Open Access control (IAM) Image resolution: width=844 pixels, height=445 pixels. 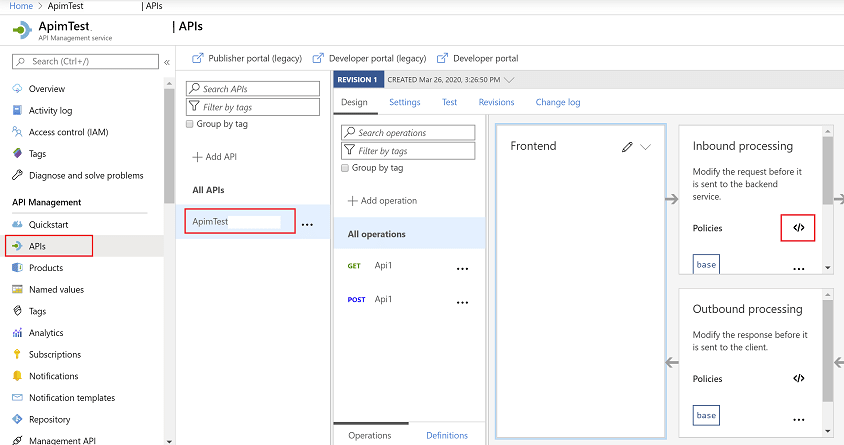(68, 132)
